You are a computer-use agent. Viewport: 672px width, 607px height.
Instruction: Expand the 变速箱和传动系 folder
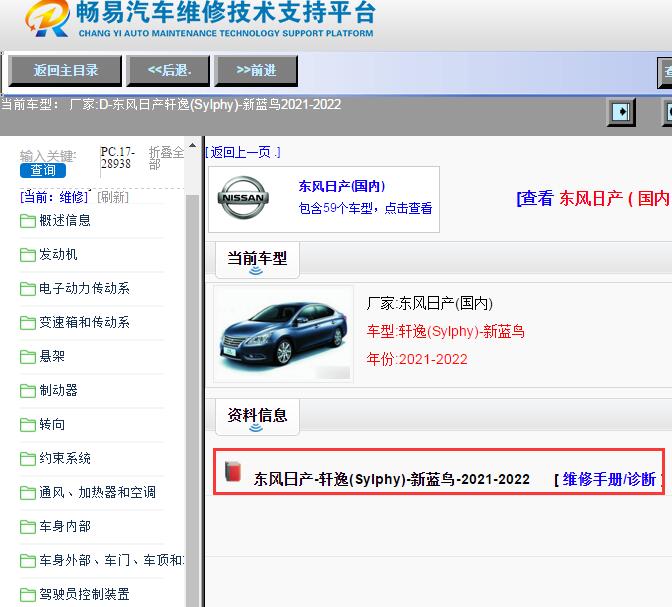(x=75, y=322)
